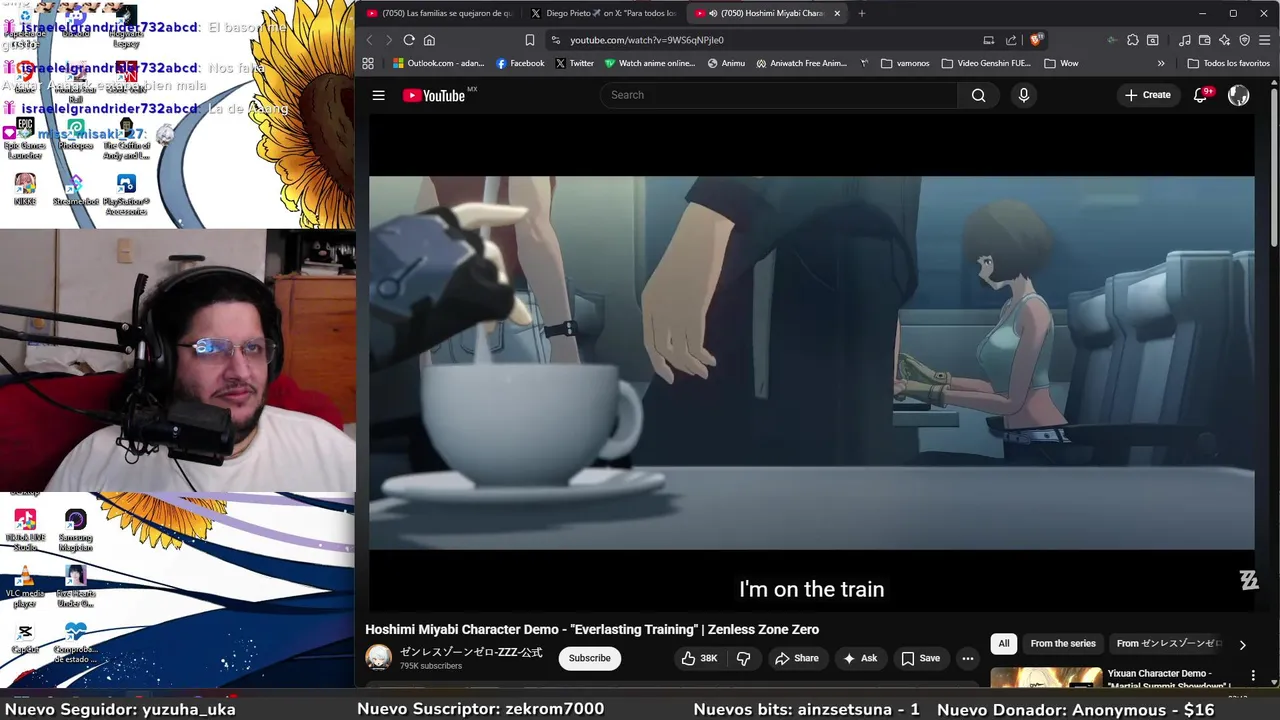
Task: Open the Brave Shields lion icon
Action: click(x=1036, y=40)
